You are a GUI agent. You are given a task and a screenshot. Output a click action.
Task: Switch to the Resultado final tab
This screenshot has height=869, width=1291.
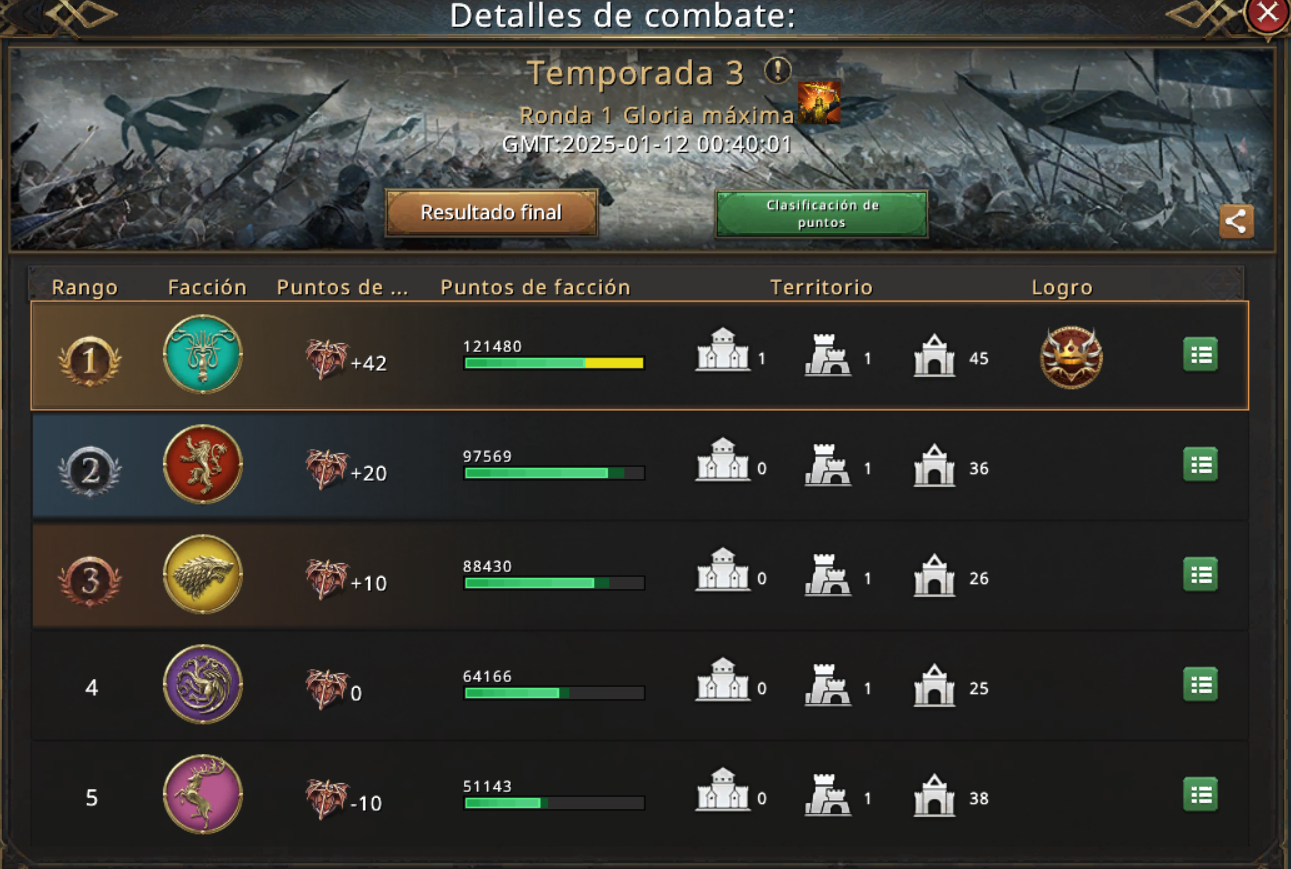tap(491, 213)
